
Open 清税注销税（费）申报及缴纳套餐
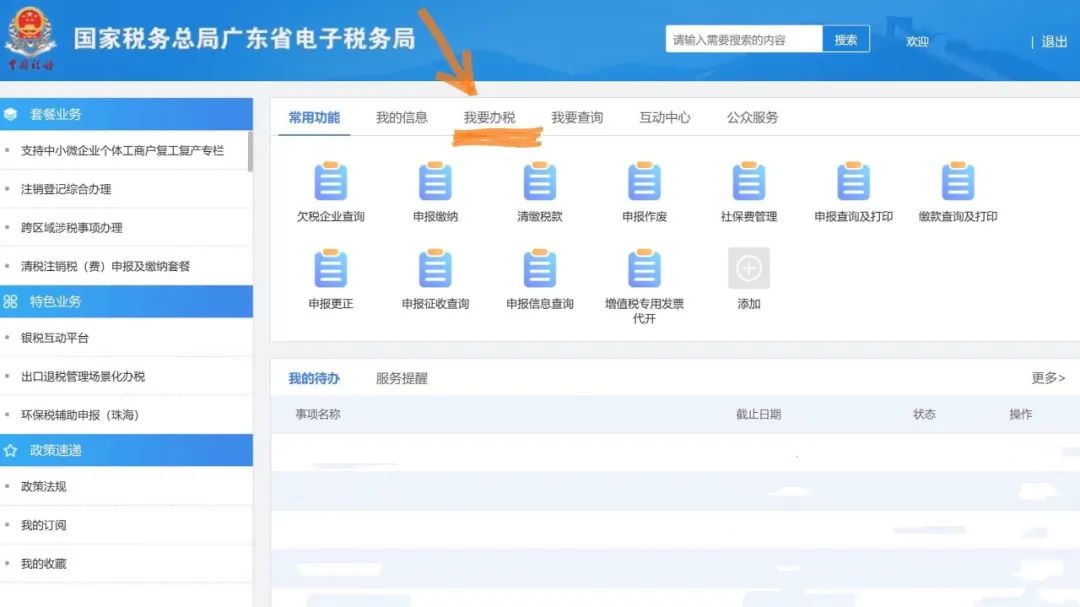[x=105, y=266]
